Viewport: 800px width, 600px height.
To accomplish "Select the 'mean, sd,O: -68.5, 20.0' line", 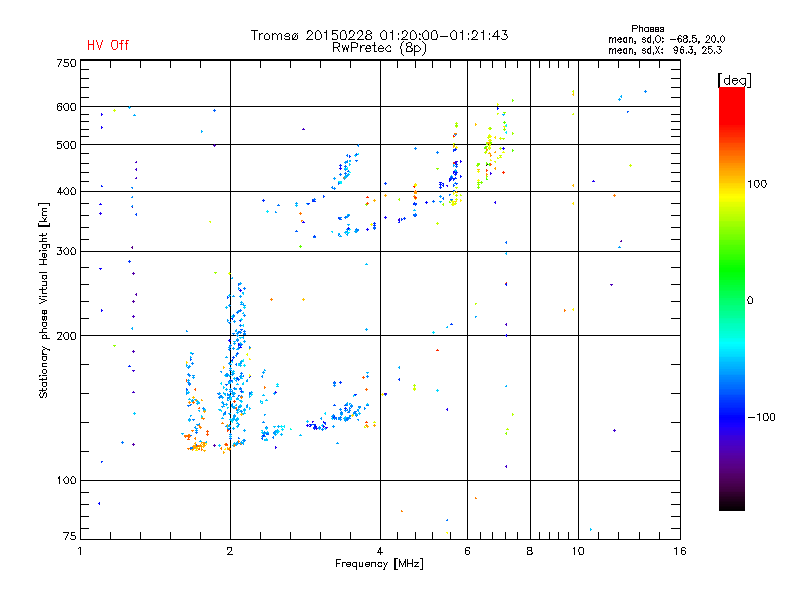I will pyautogui.click(x=666, y=39).
